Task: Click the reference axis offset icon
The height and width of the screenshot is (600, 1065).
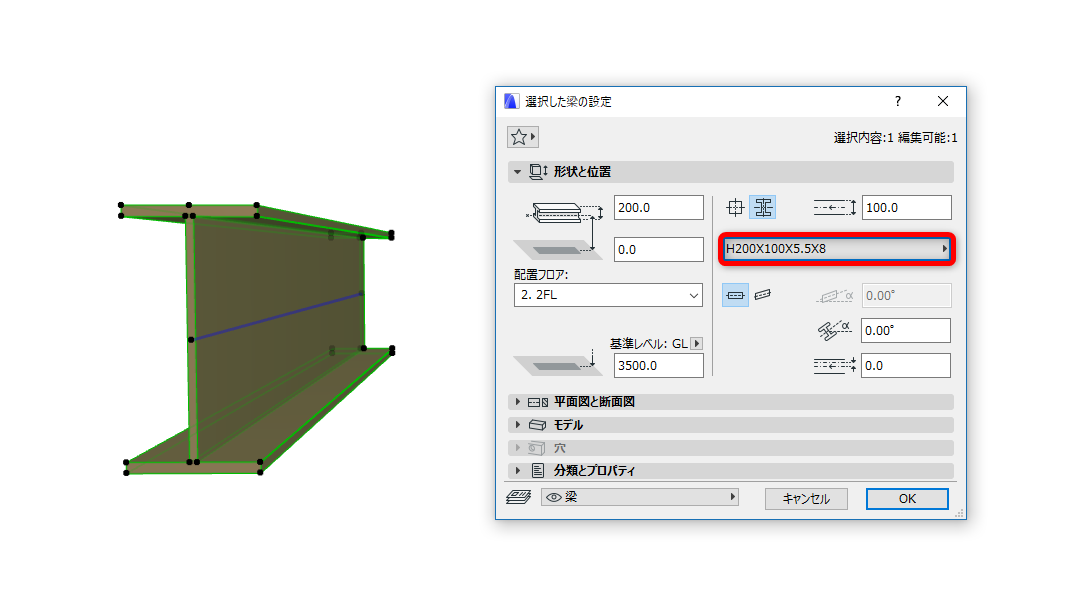Action: pos(835,366)
